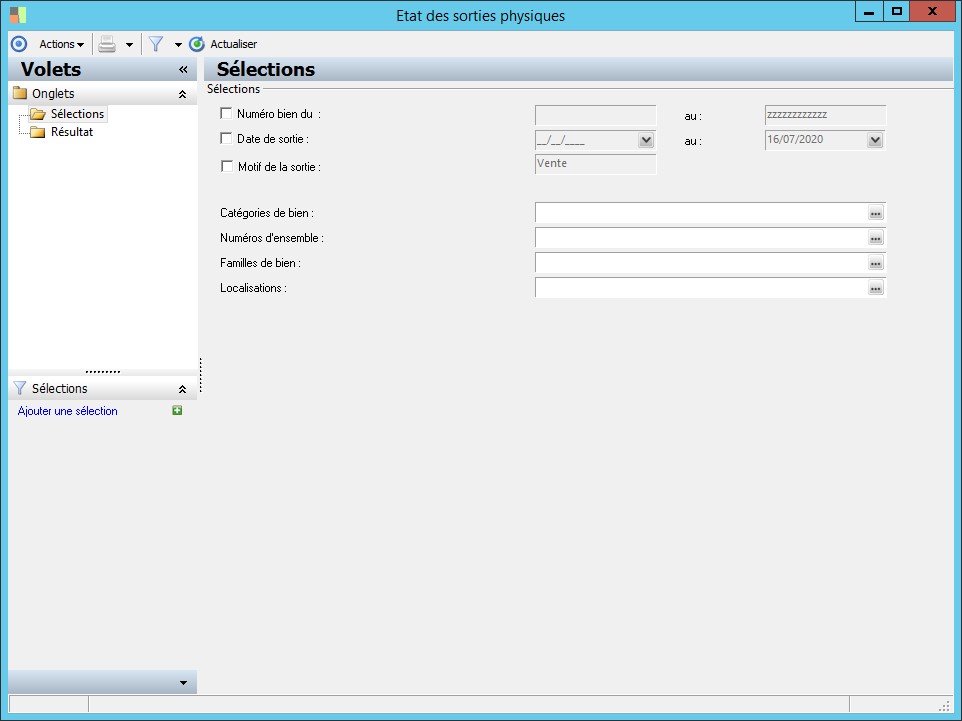962x721 pixels.
Task: Open Numéros d'ensemble browse button
Action: pos(875,238)
